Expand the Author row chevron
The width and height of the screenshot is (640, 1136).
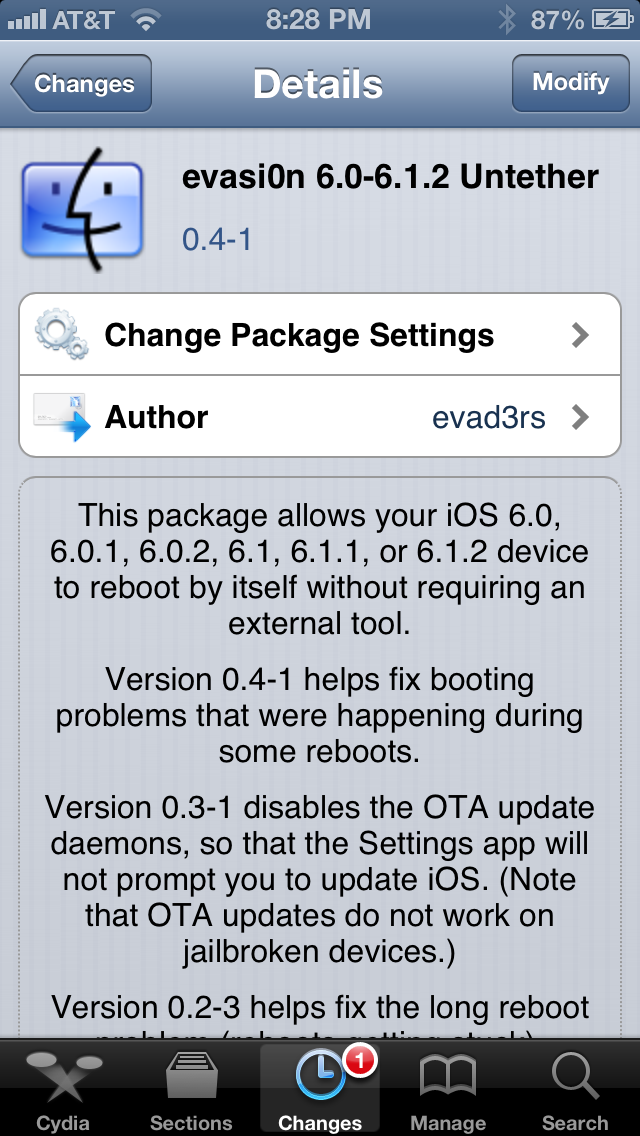[580, 417]
